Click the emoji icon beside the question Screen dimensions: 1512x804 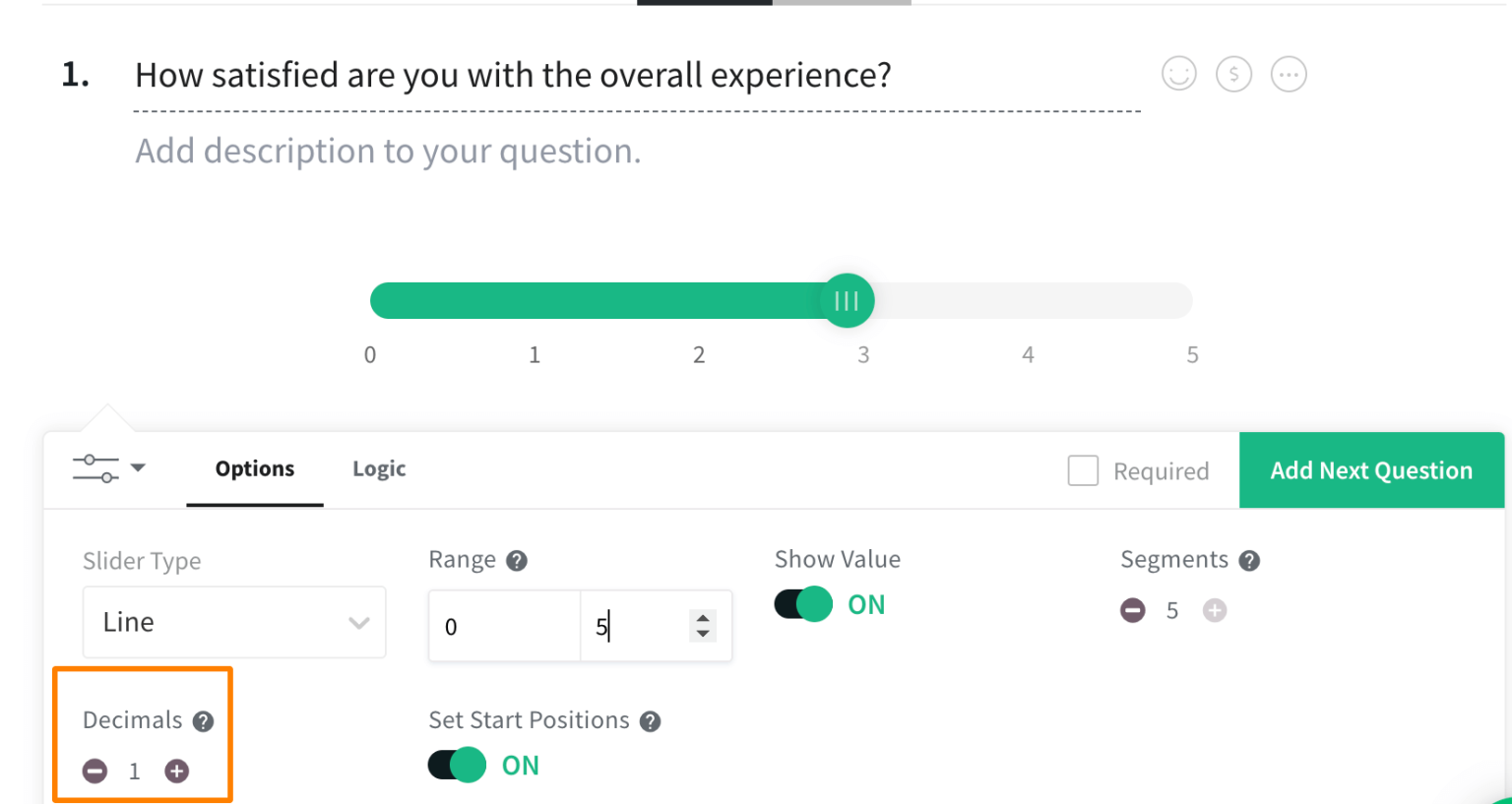[1178, 74]
